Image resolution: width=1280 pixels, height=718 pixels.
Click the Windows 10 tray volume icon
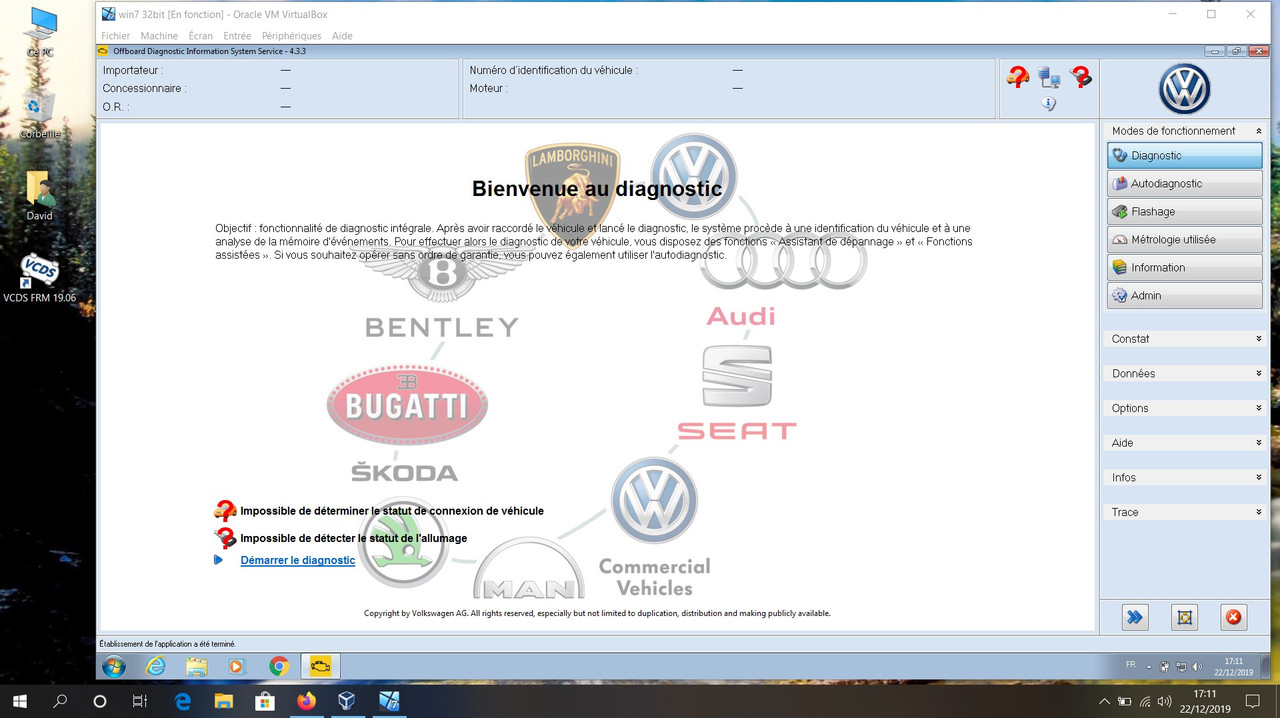click(1166, 701)
